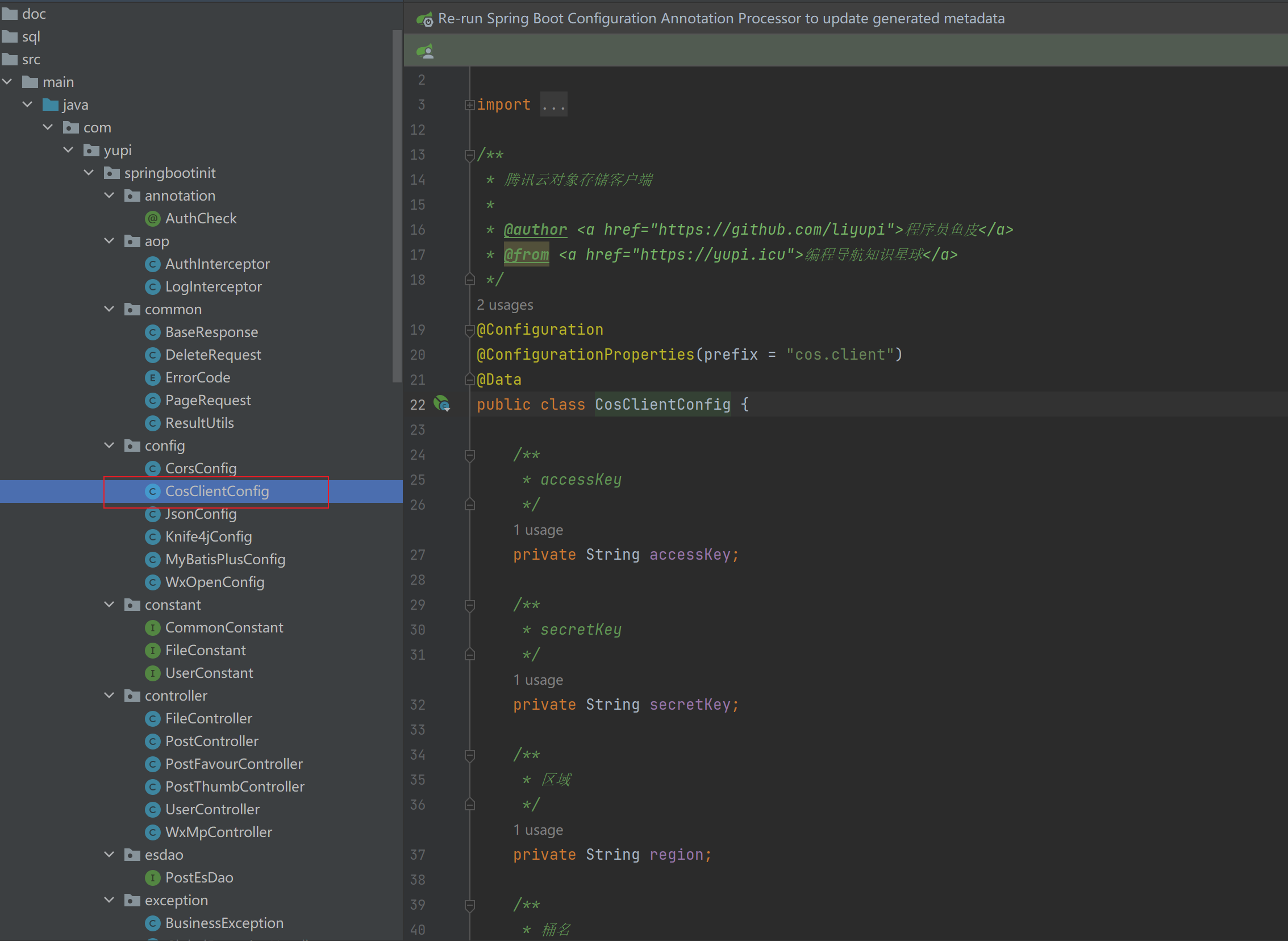The height and width of the screenshot is (941, 1288).
Task: Fold the accessKey Javadoc at line 24
Action: click(469, 455)
